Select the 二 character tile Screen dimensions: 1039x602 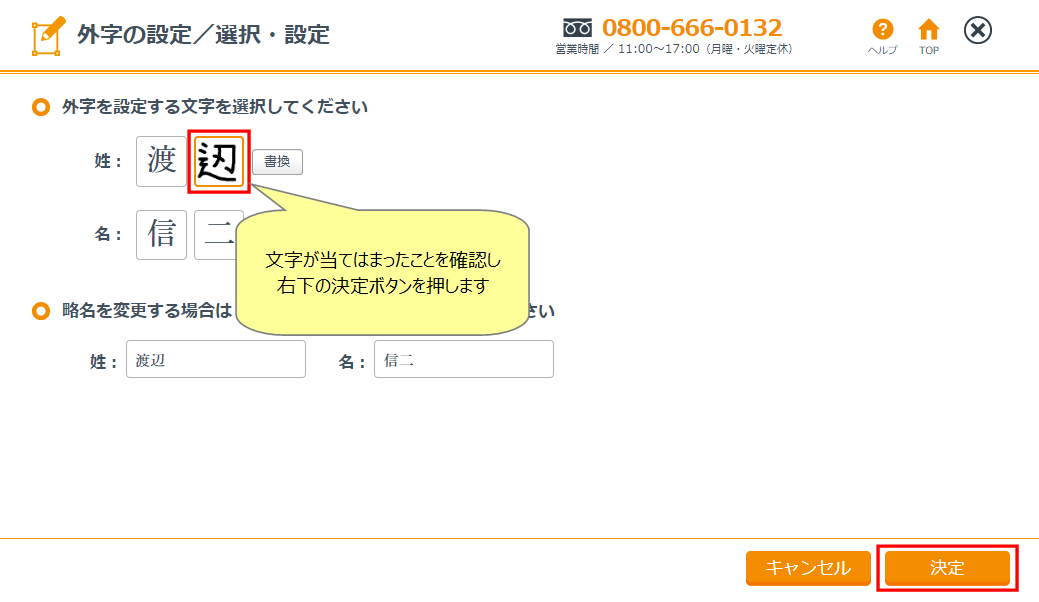(x=216, y=234)
